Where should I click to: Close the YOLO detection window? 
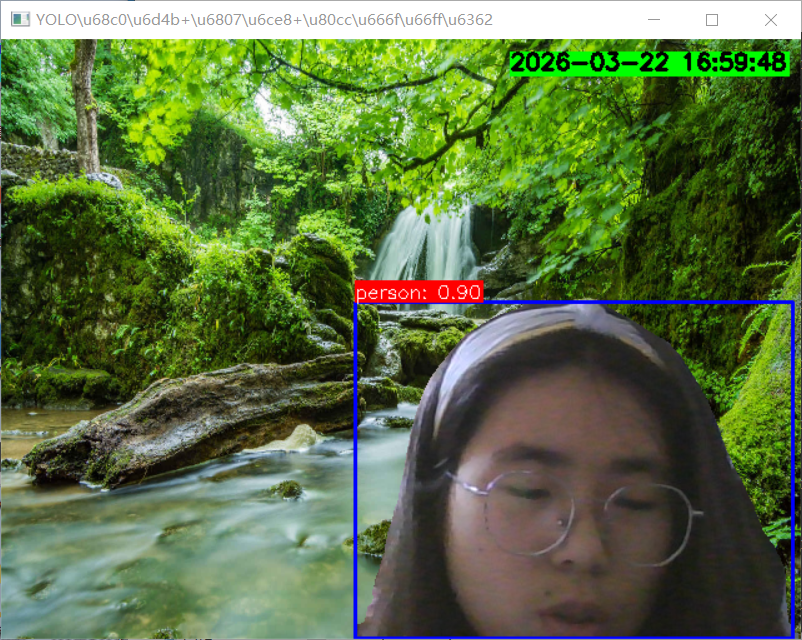pos(771,17)
